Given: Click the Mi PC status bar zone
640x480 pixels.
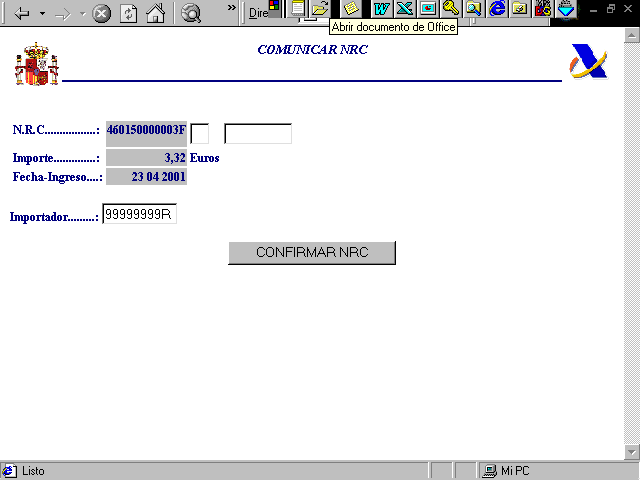Looking at the screenshot, I should pyautogui.click(x=515, y=471).
